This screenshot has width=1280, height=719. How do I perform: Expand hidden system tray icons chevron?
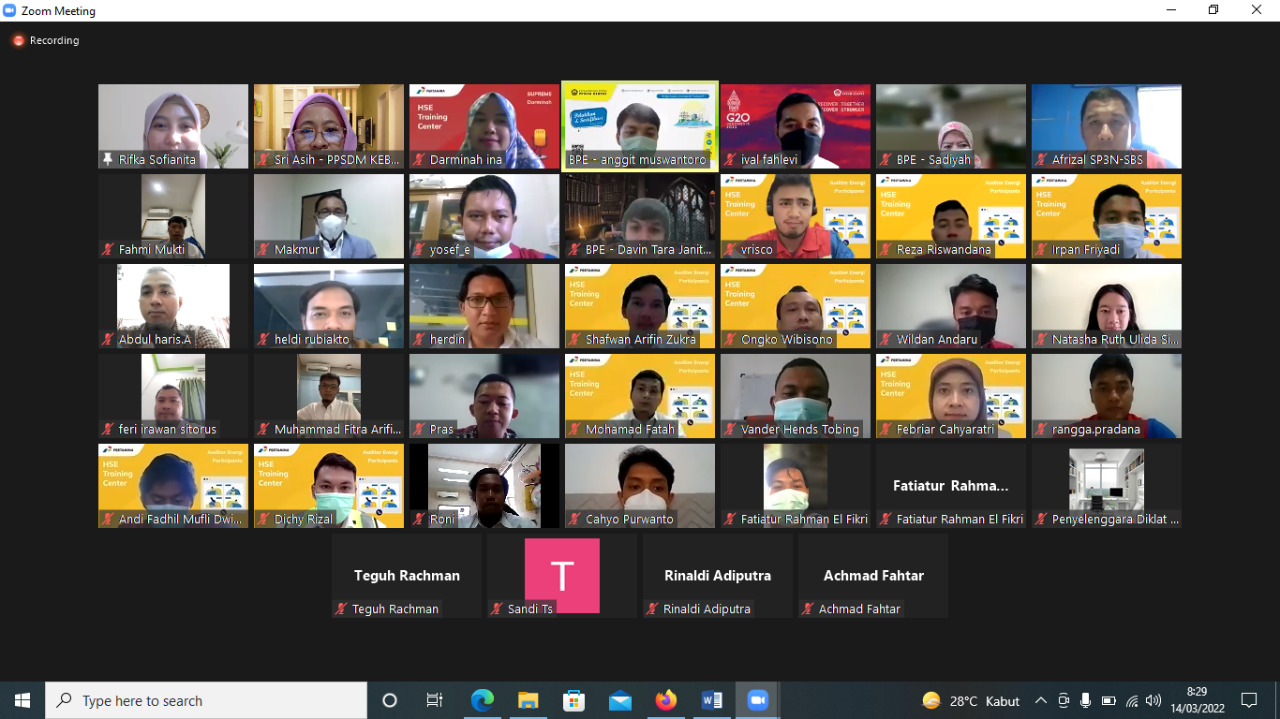click(x=1041, y=701)
